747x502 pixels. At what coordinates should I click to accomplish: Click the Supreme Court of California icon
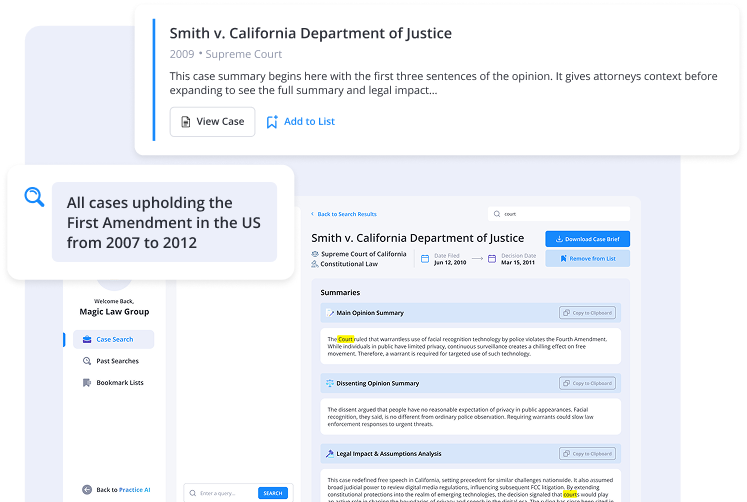point(315,254)
